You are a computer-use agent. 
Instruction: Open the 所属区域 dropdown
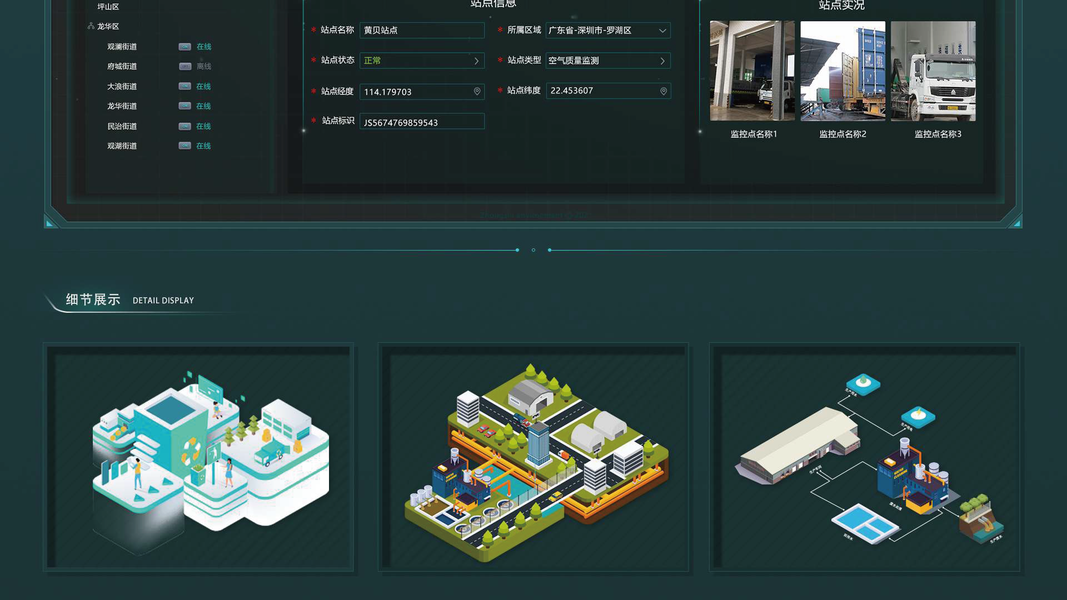tap(608, 30)
